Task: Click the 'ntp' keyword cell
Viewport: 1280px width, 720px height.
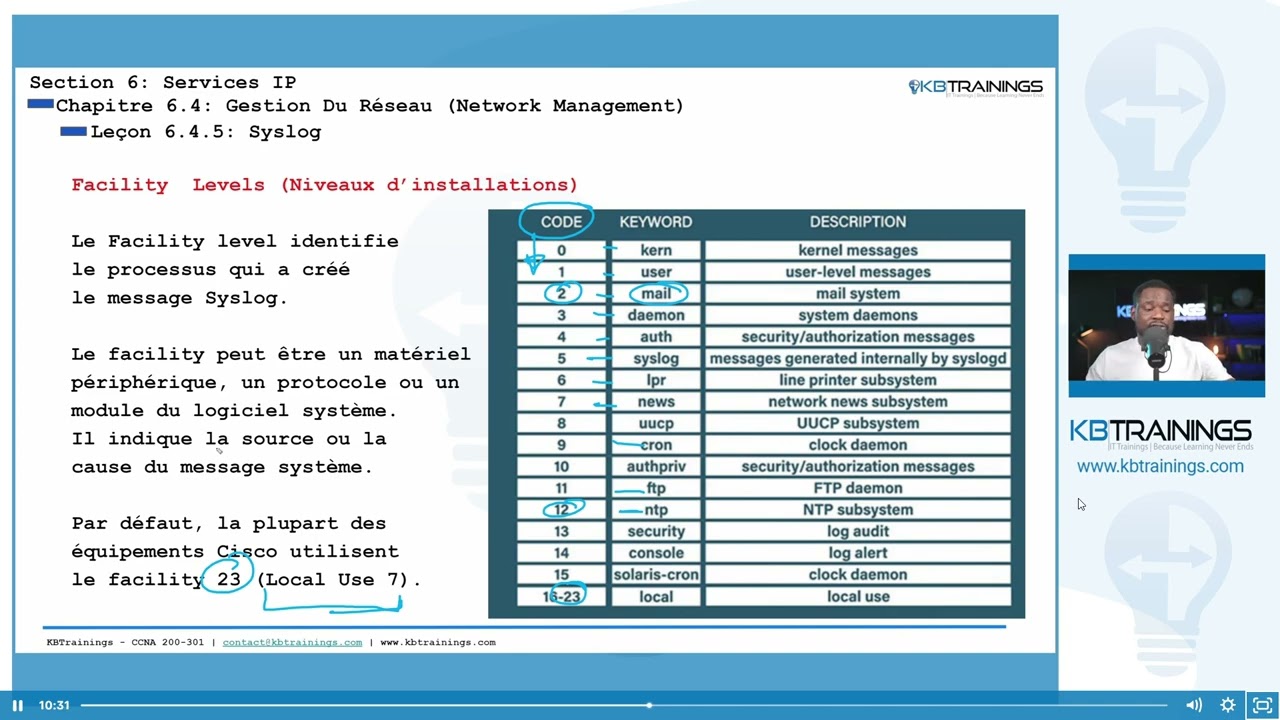Action: tap(656, 510)
